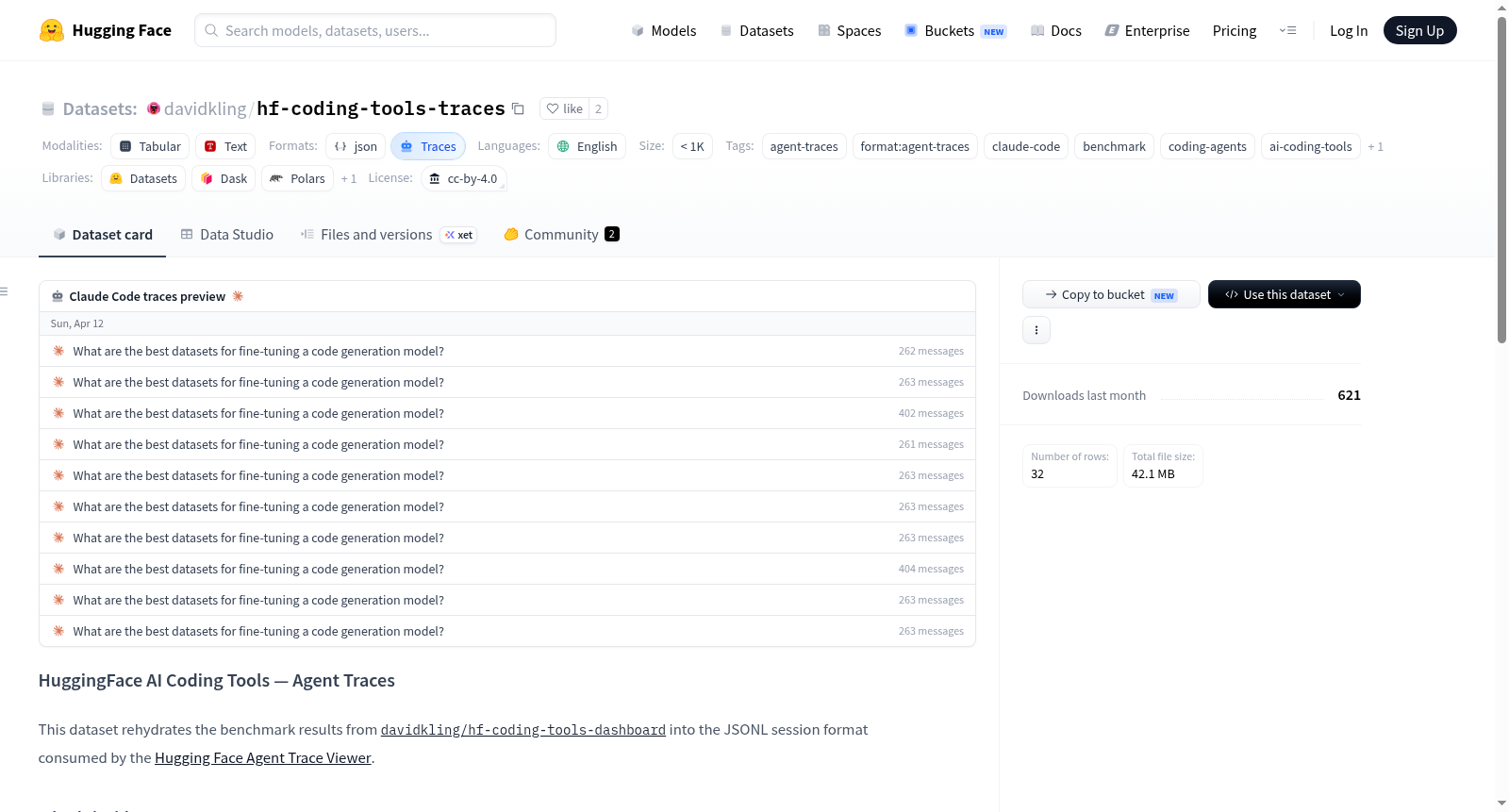Go to Models in the top navigation

(664, 30)
